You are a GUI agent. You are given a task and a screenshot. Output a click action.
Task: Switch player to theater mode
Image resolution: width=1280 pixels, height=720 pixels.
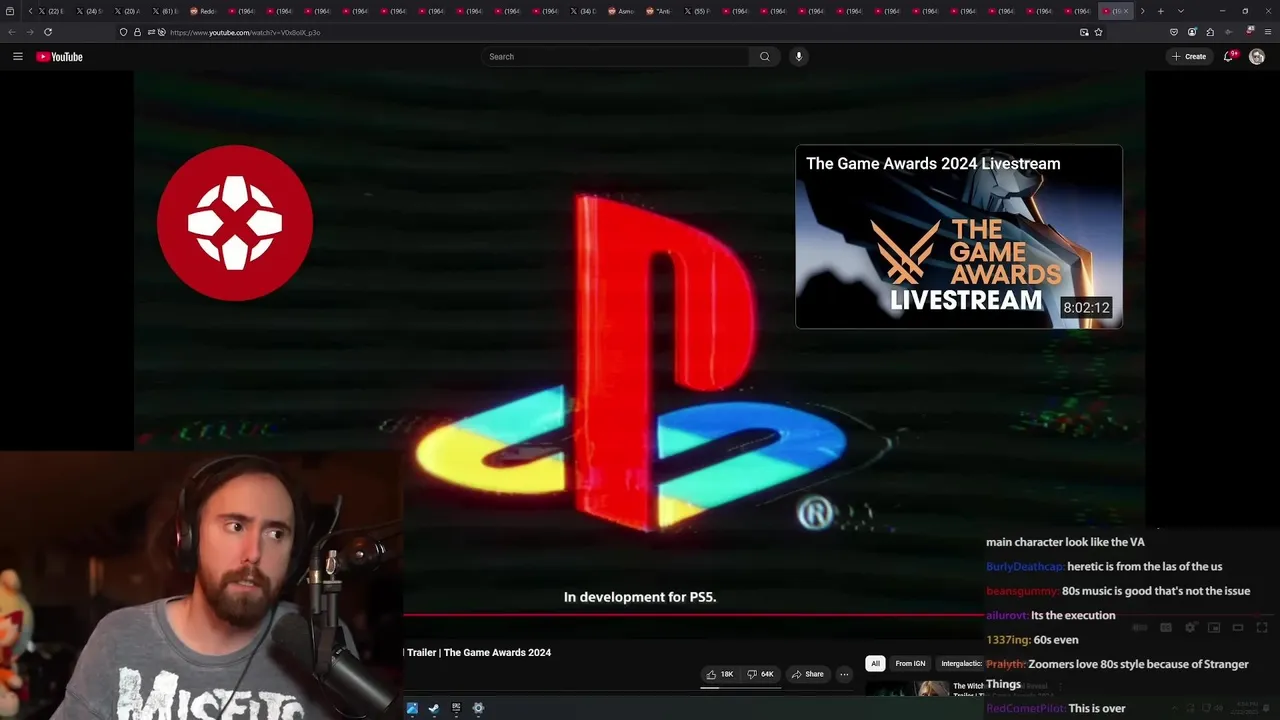pos(1238,627)
